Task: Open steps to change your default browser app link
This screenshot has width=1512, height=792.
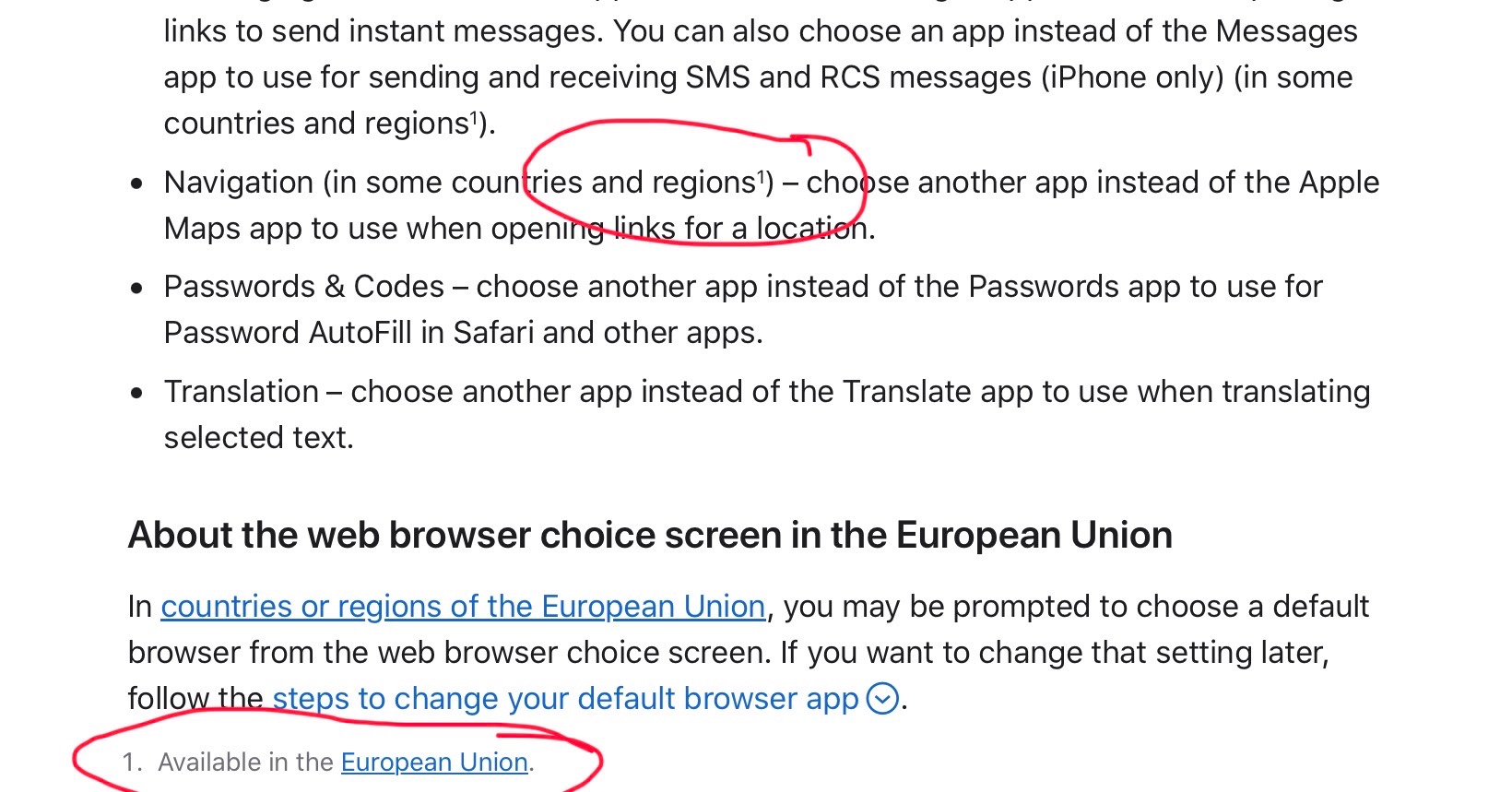Action: pyautogui.click(x=566, y=699)
